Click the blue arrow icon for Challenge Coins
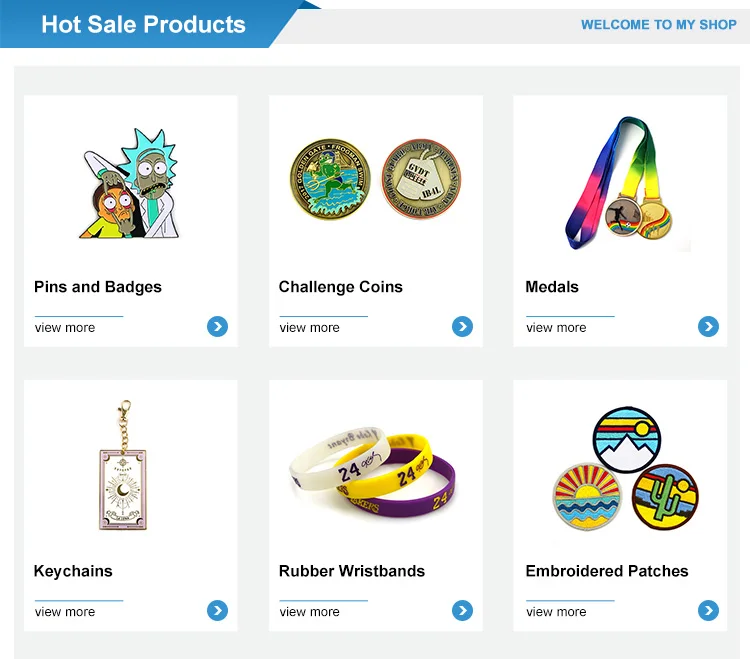Viewport: 750px width, 659px height. tap(462, 327)
